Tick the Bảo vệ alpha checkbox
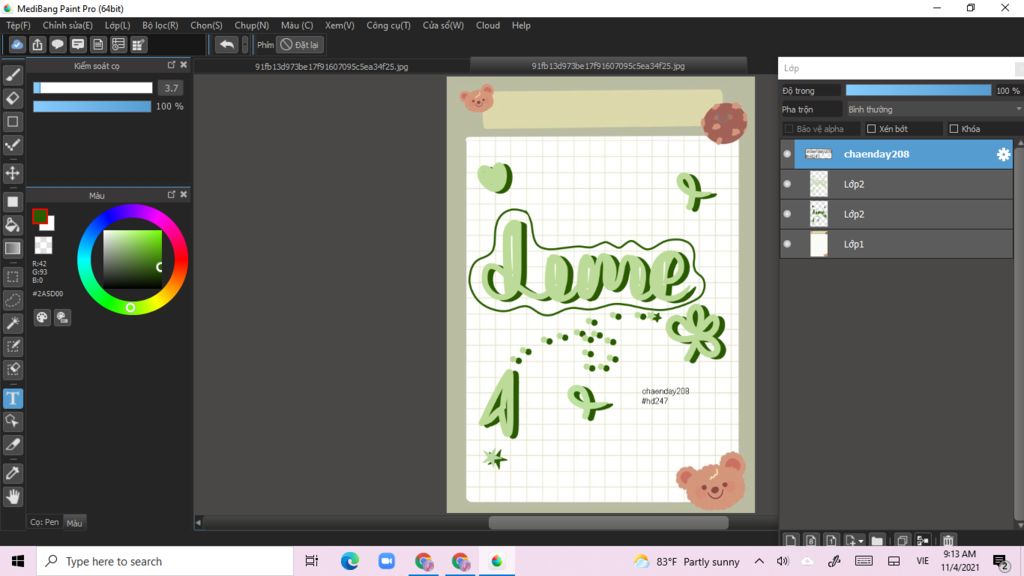 788,129
